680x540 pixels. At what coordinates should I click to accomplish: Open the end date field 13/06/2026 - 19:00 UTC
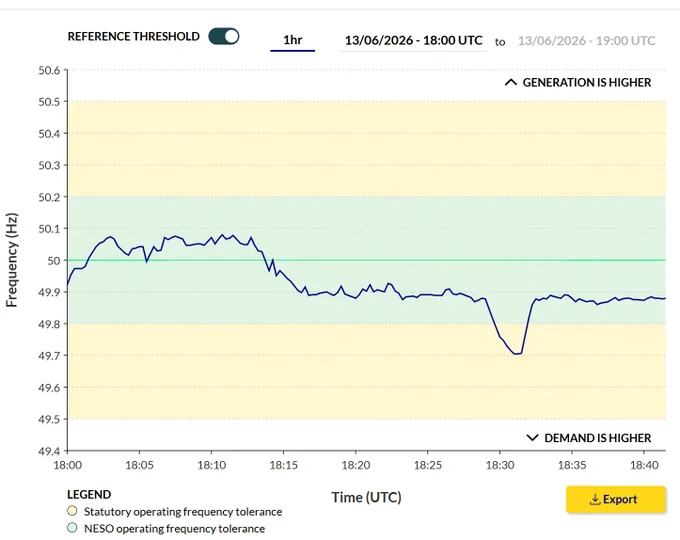coord(586,41)
